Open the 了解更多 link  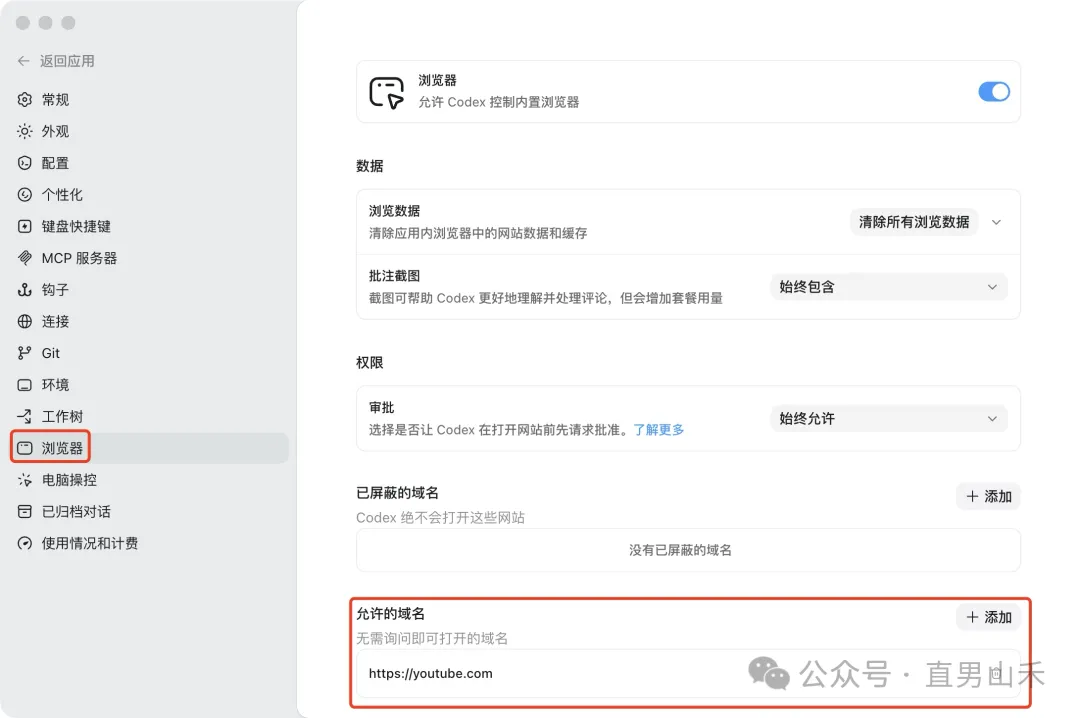pyautogui.click(x=658, y=430)
